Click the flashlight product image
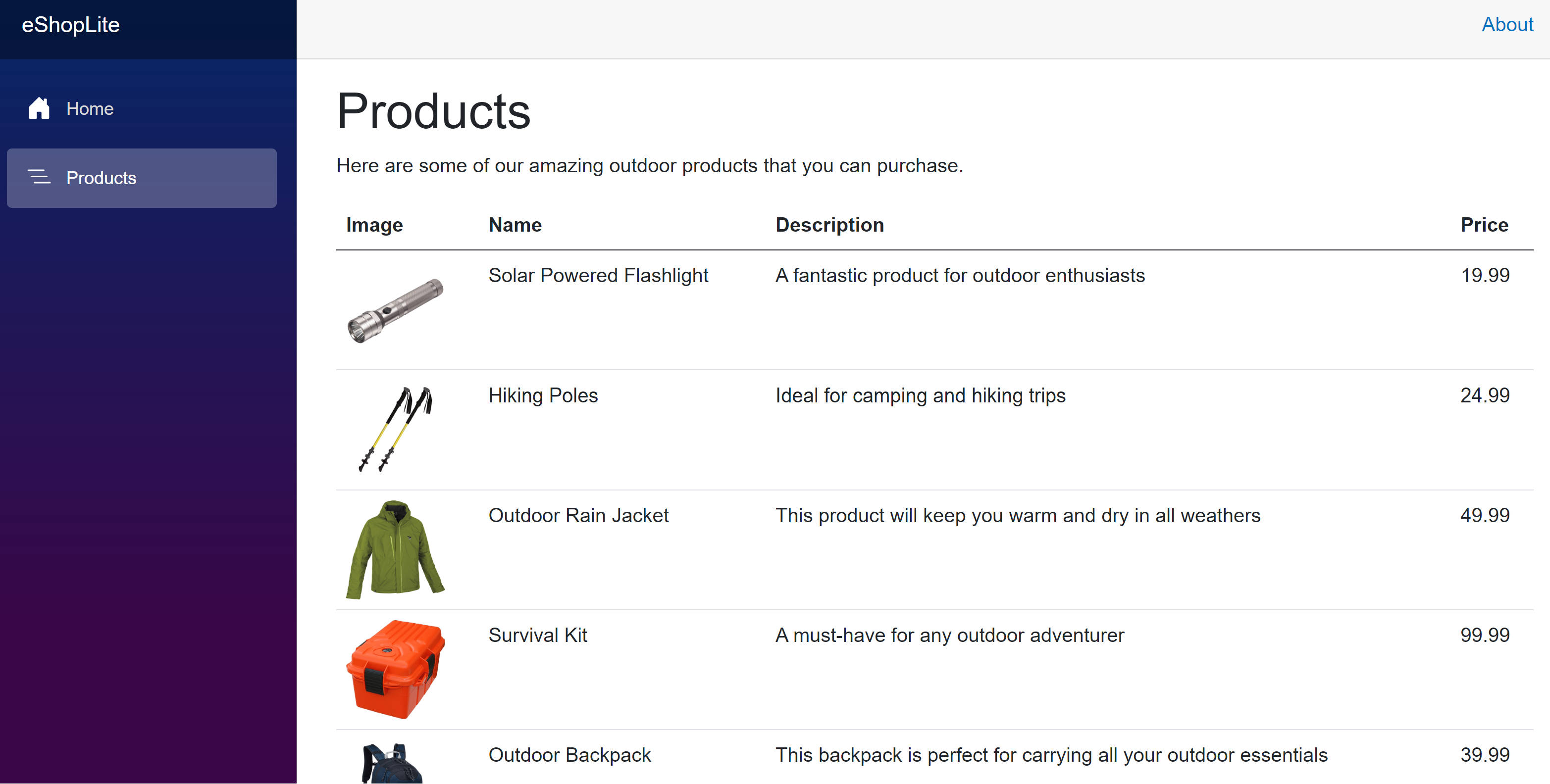This screenshot has width=1550, height=784. tap(395, 310)
